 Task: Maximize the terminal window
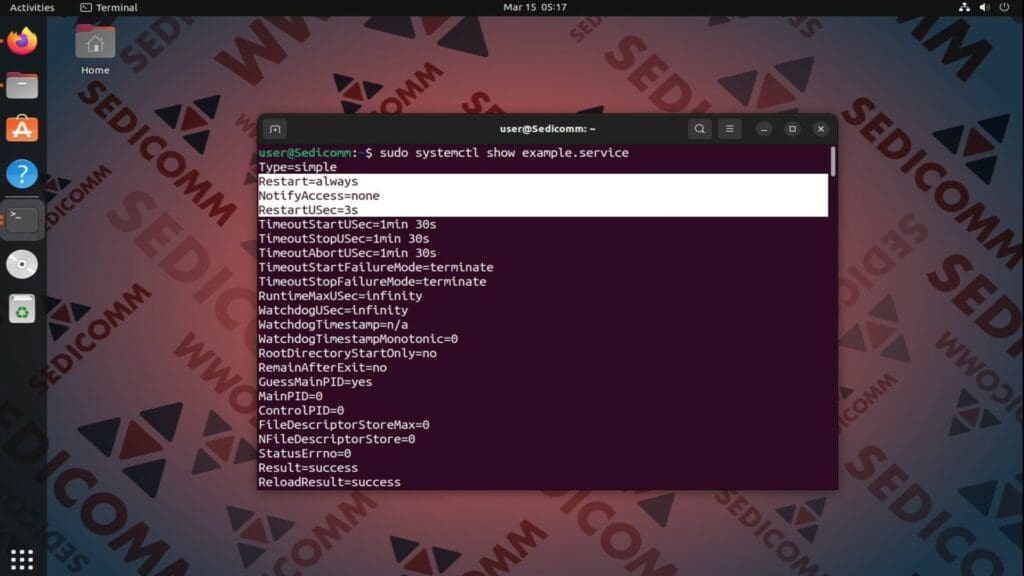coord(792,129)
